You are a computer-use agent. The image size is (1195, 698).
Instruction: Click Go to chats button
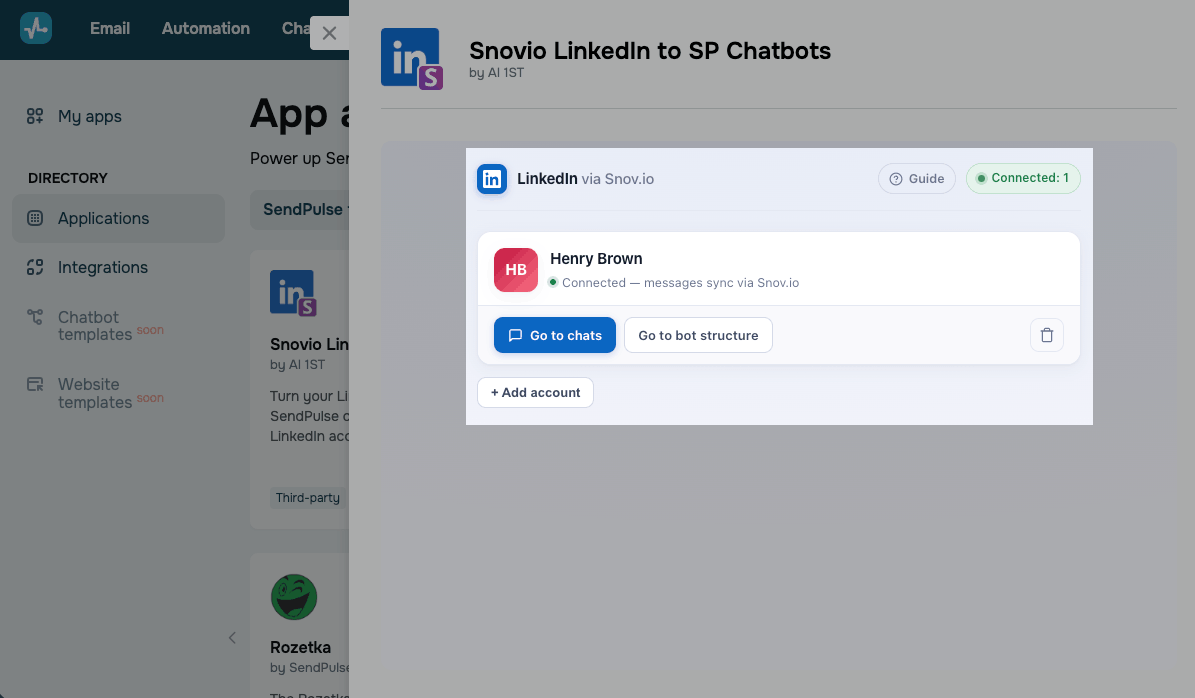pos(555,335)
